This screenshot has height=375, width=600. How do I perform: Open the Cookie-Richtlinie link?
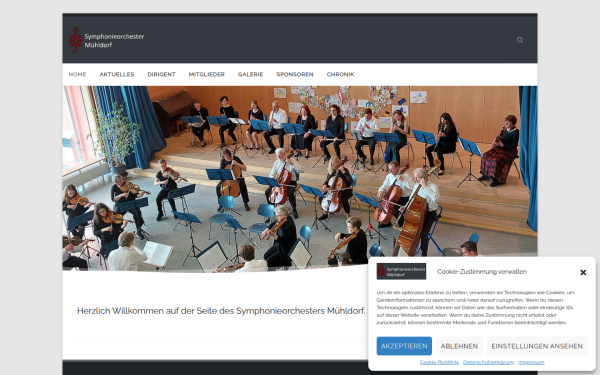tap(439, 362)
